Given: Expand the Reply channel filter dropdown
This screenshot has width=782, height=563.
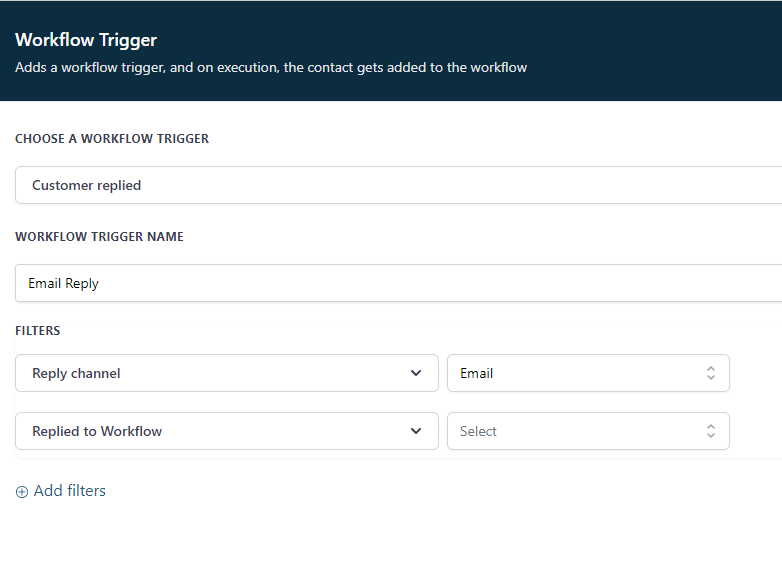Looking at the screenshot, I should click(x=227, y=373).
